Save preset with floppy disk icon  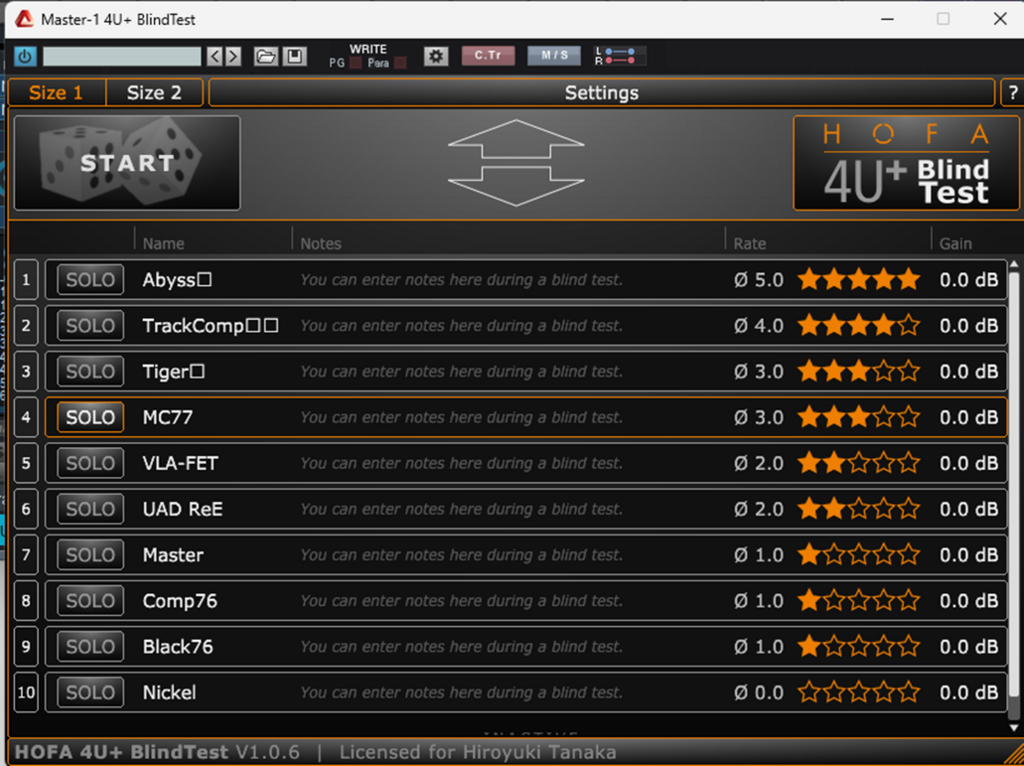coord(295,56)
